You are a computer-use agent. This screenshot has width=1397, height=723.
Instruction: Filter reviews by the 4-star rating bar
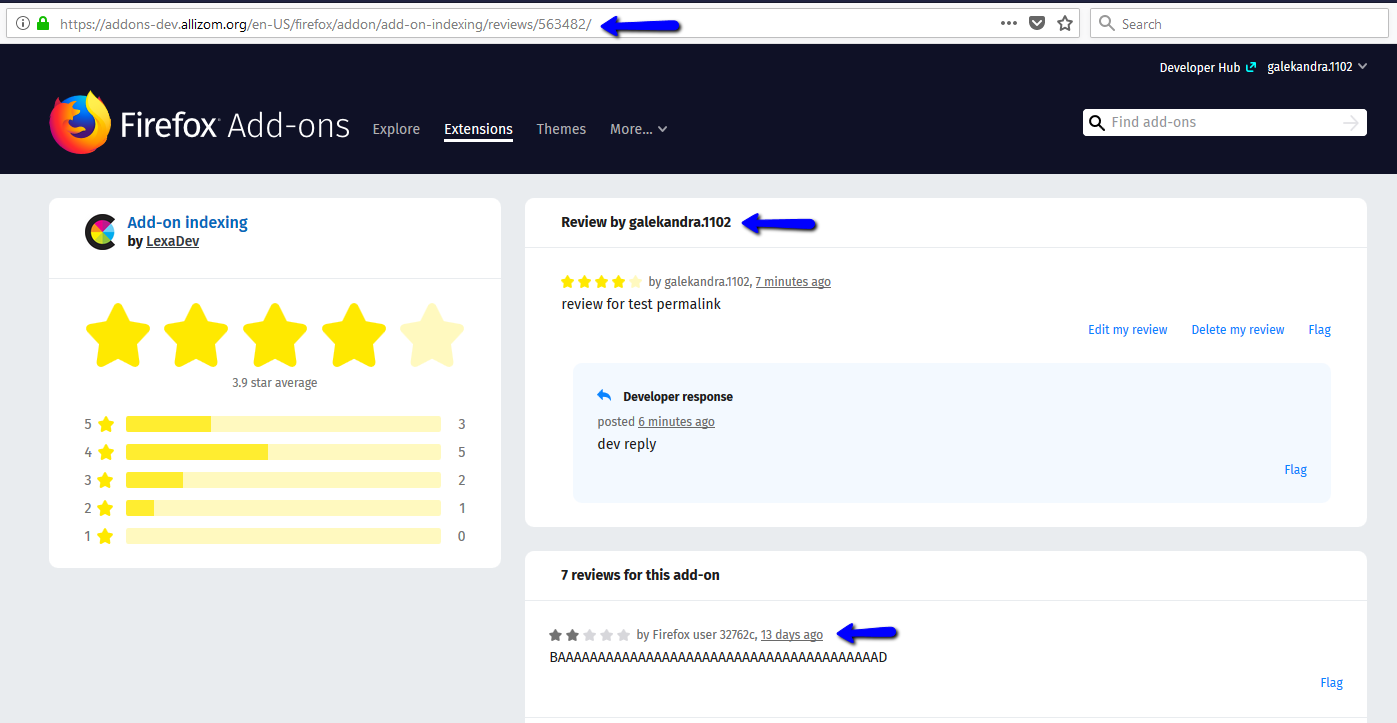[x=283, y=452]
